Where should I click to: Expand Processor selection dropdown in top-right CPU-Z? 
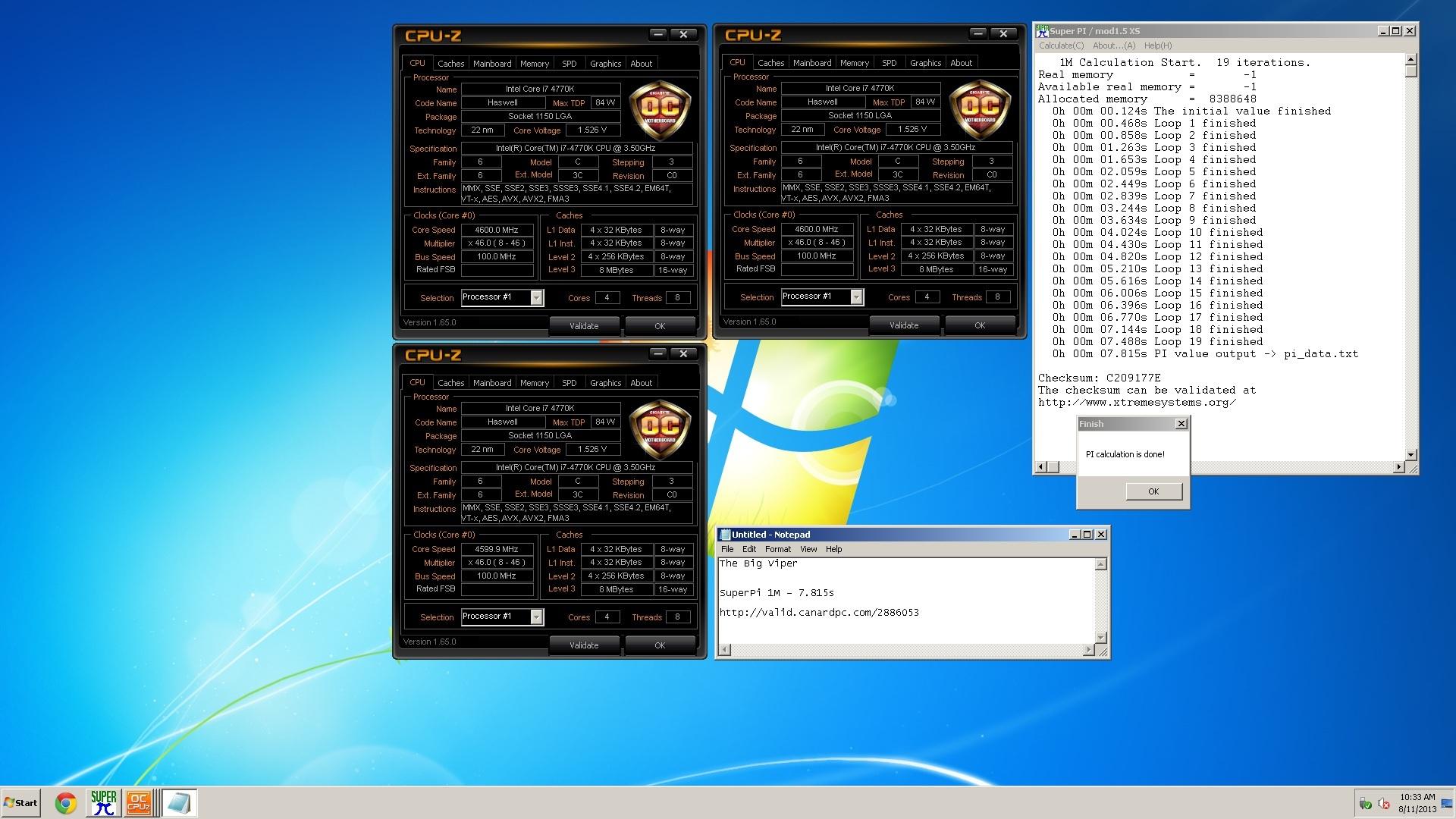pos(856,297)
